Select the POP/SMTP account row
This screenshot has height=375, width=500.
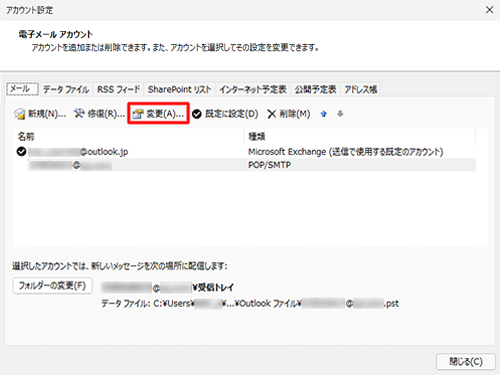(x=244, y=165)
